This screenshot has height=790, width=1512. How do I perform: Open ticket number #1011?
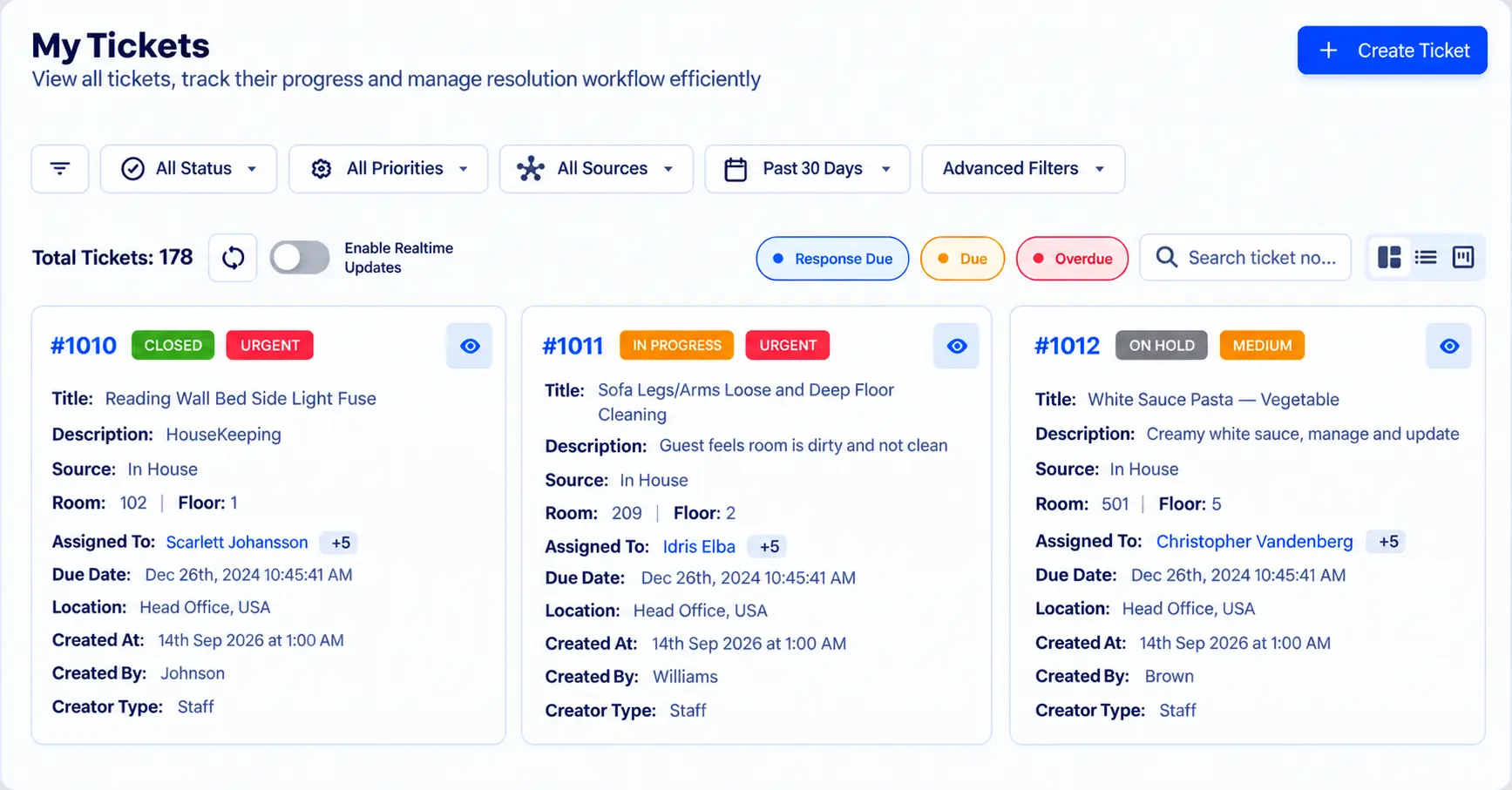573,346
